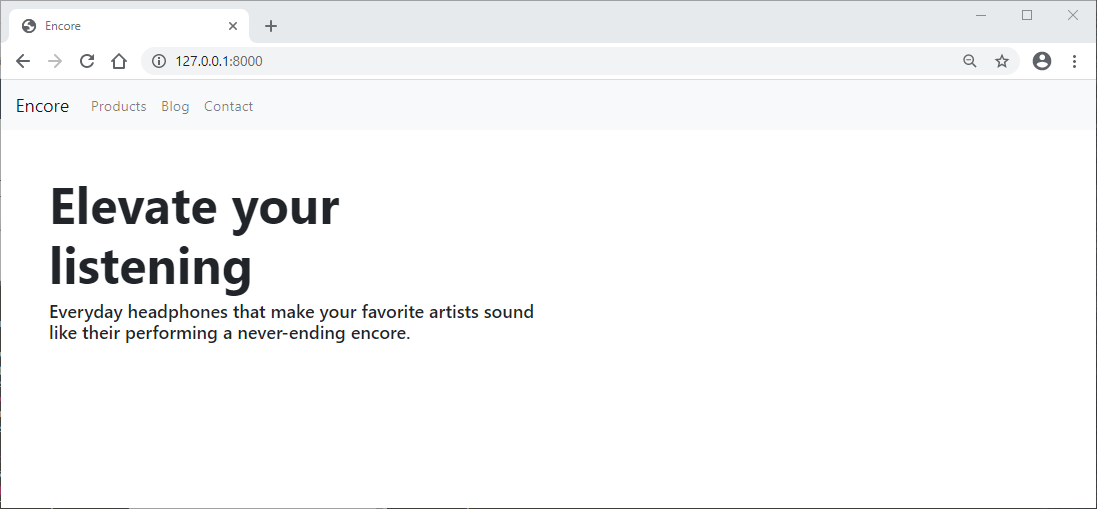Screen dimensions: 1097x509
Task: Close the Encore tab
Action: tap(233, 26)
